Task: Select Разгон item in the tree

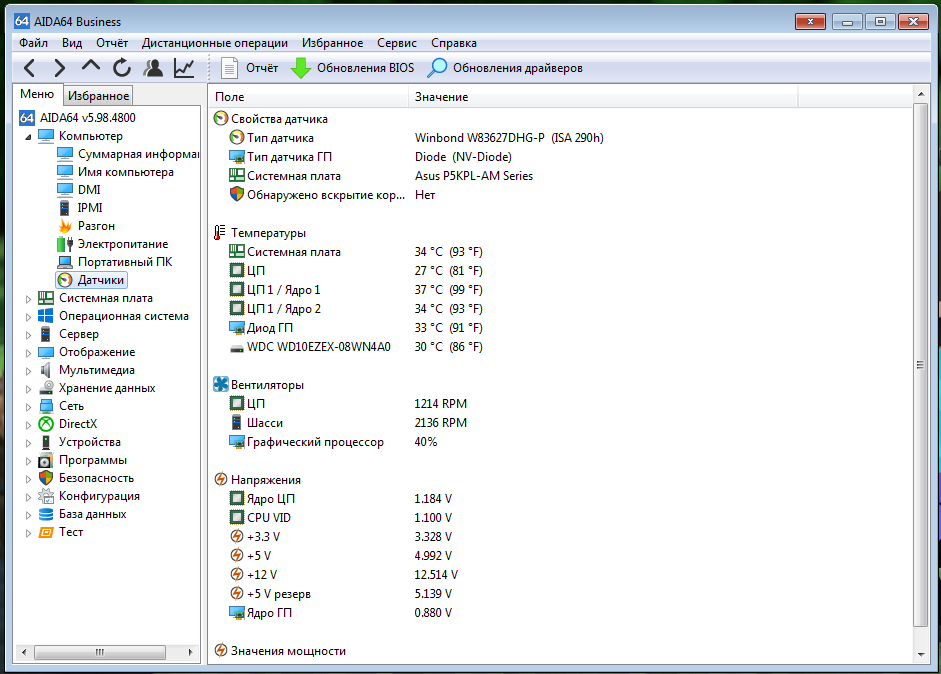Action: pos(96,226)
